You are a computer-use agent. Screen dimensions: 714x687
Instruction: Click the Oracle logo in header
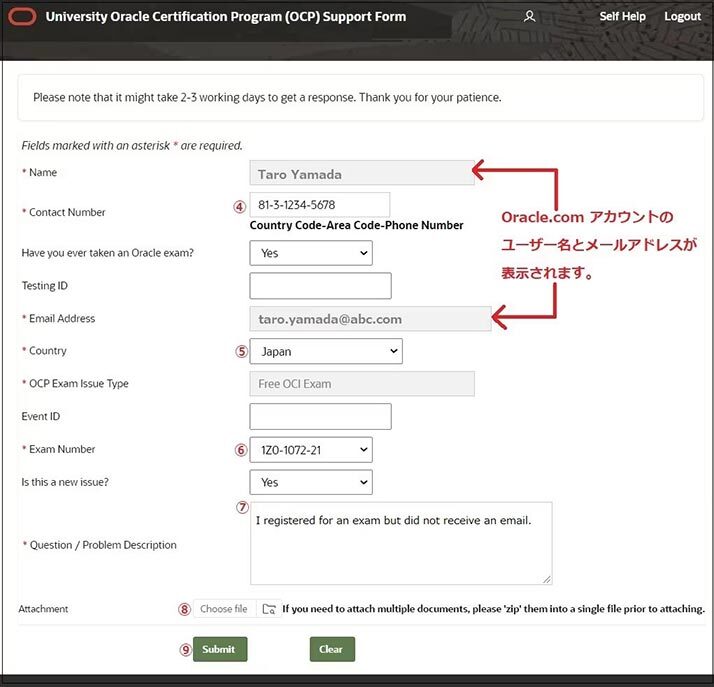tap(22, 17)
